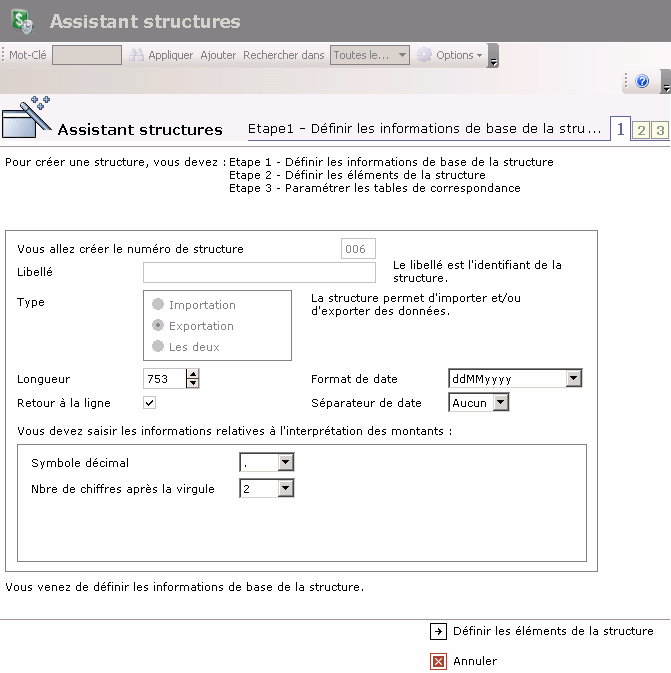
Task: Open the blue help question mark icon
Action: click(x=642, y=82)
